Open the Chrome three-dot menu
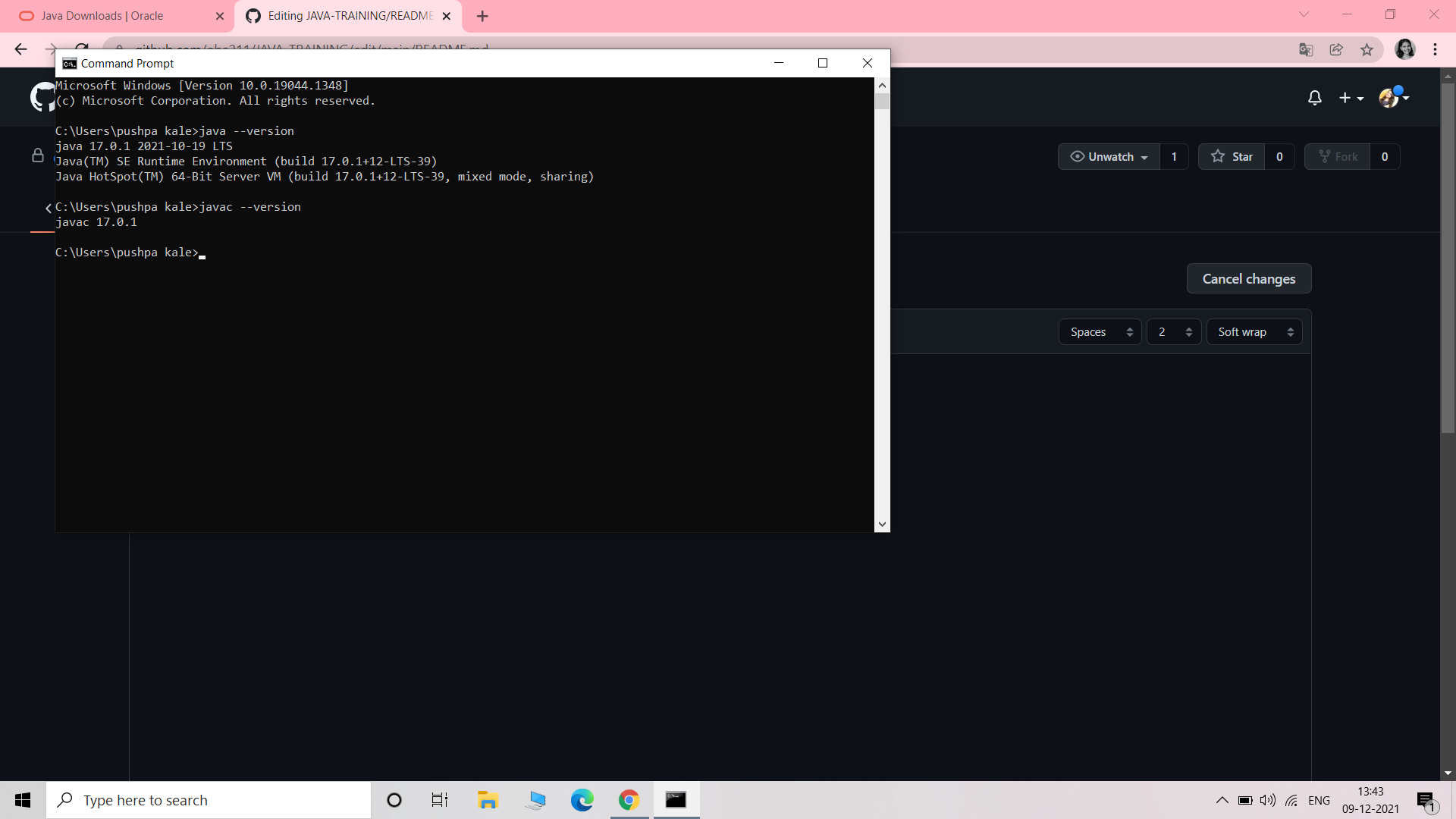The width and height of the screenshot is (1456, 819). 1435,50
